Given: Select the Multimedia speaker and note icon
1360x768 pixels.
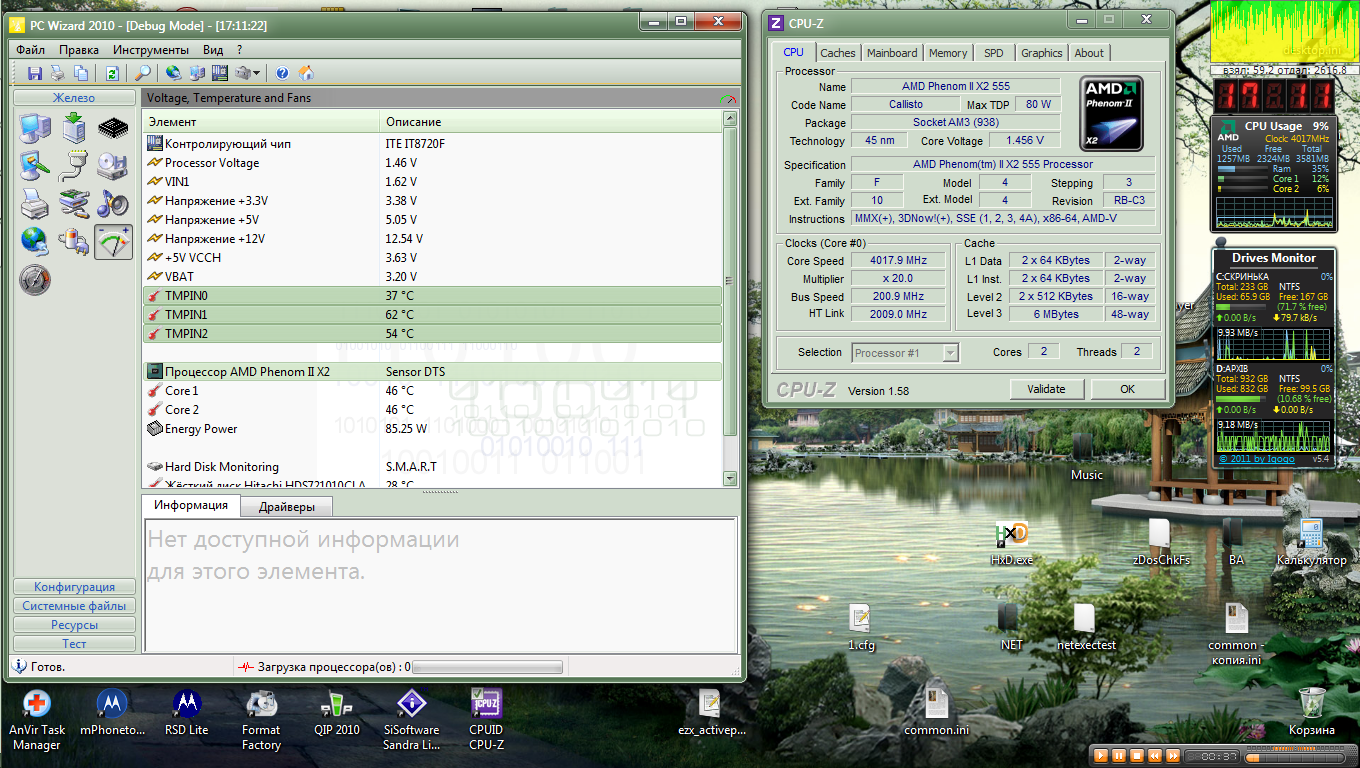Looking at the screenshot, I should point(113,203).
